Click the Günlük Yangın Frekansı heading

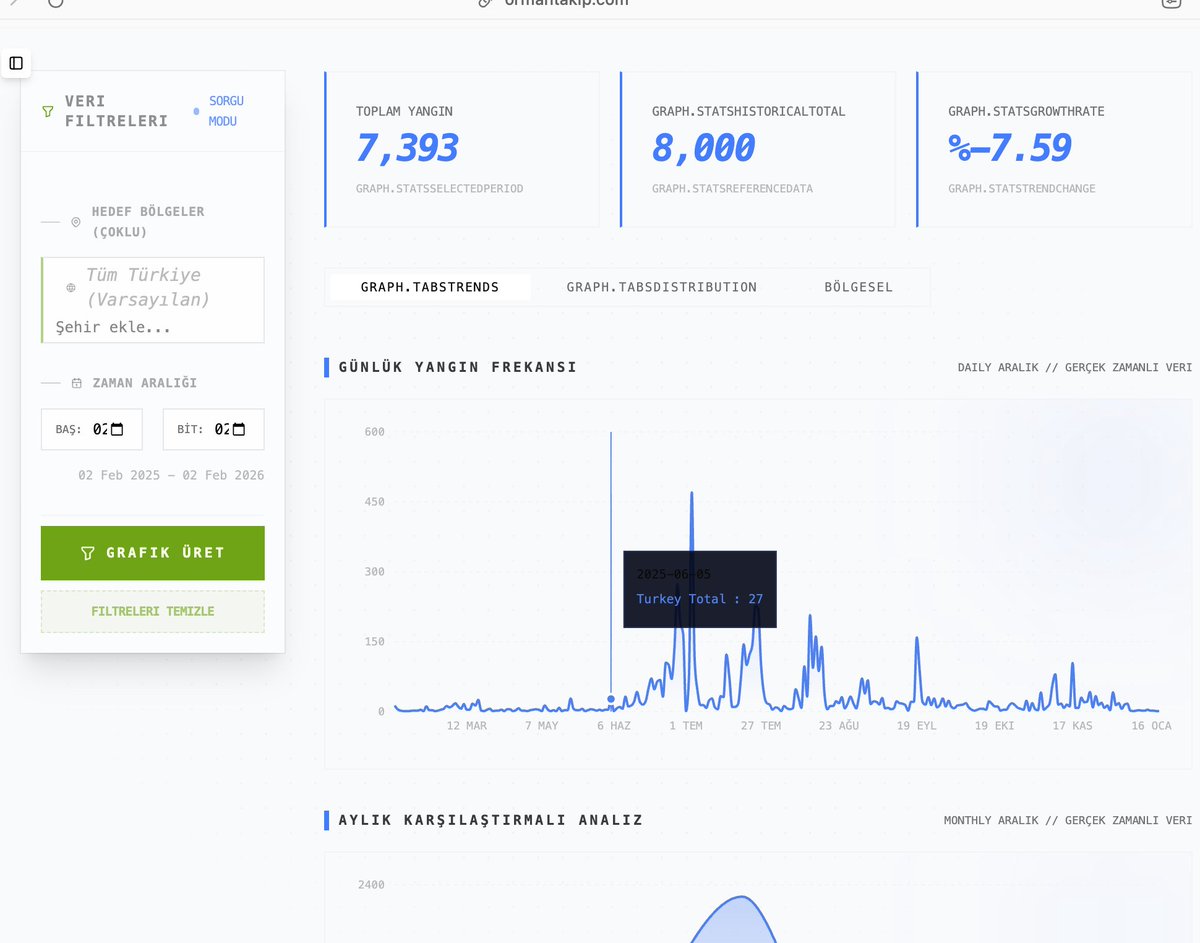[x=458, y=367]
